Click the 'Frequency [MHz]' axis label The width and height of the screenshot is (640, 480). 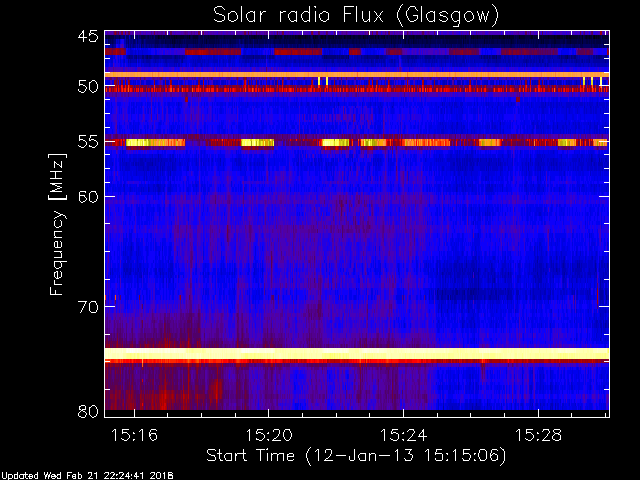pos(57,224)
